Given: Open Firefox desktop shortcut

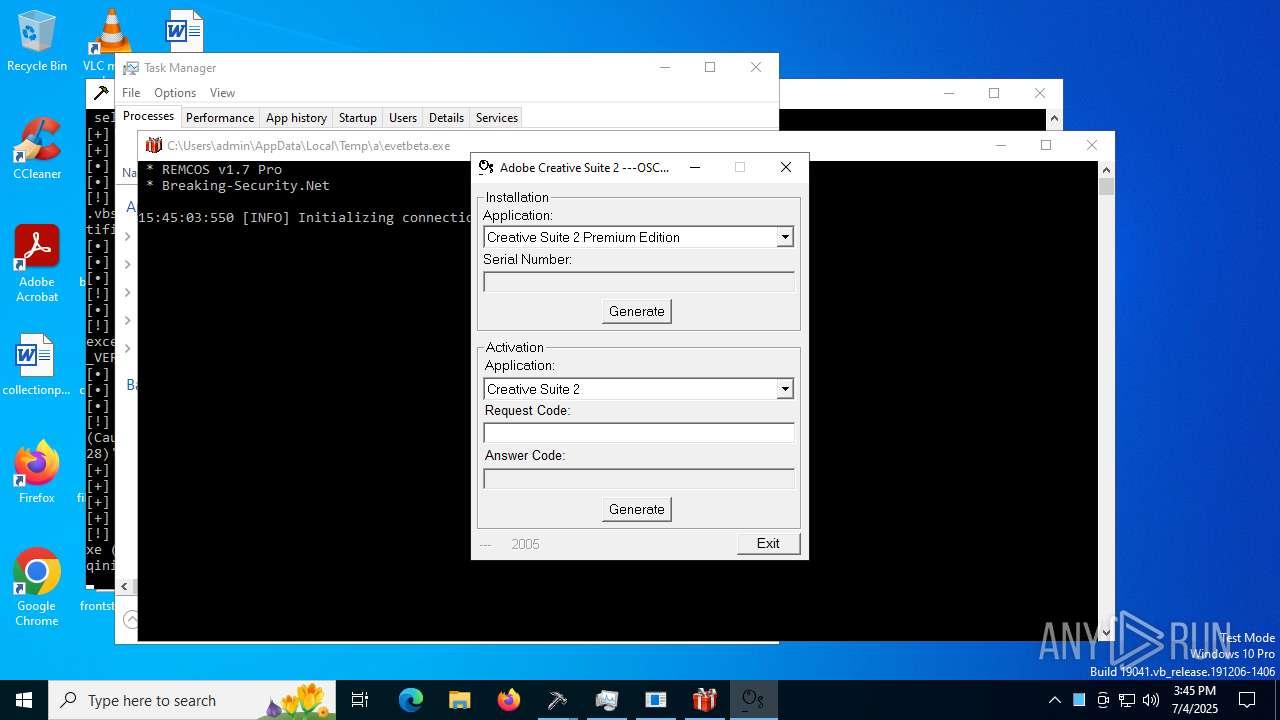Looking at the screenshot, I should tap(37, 473).
